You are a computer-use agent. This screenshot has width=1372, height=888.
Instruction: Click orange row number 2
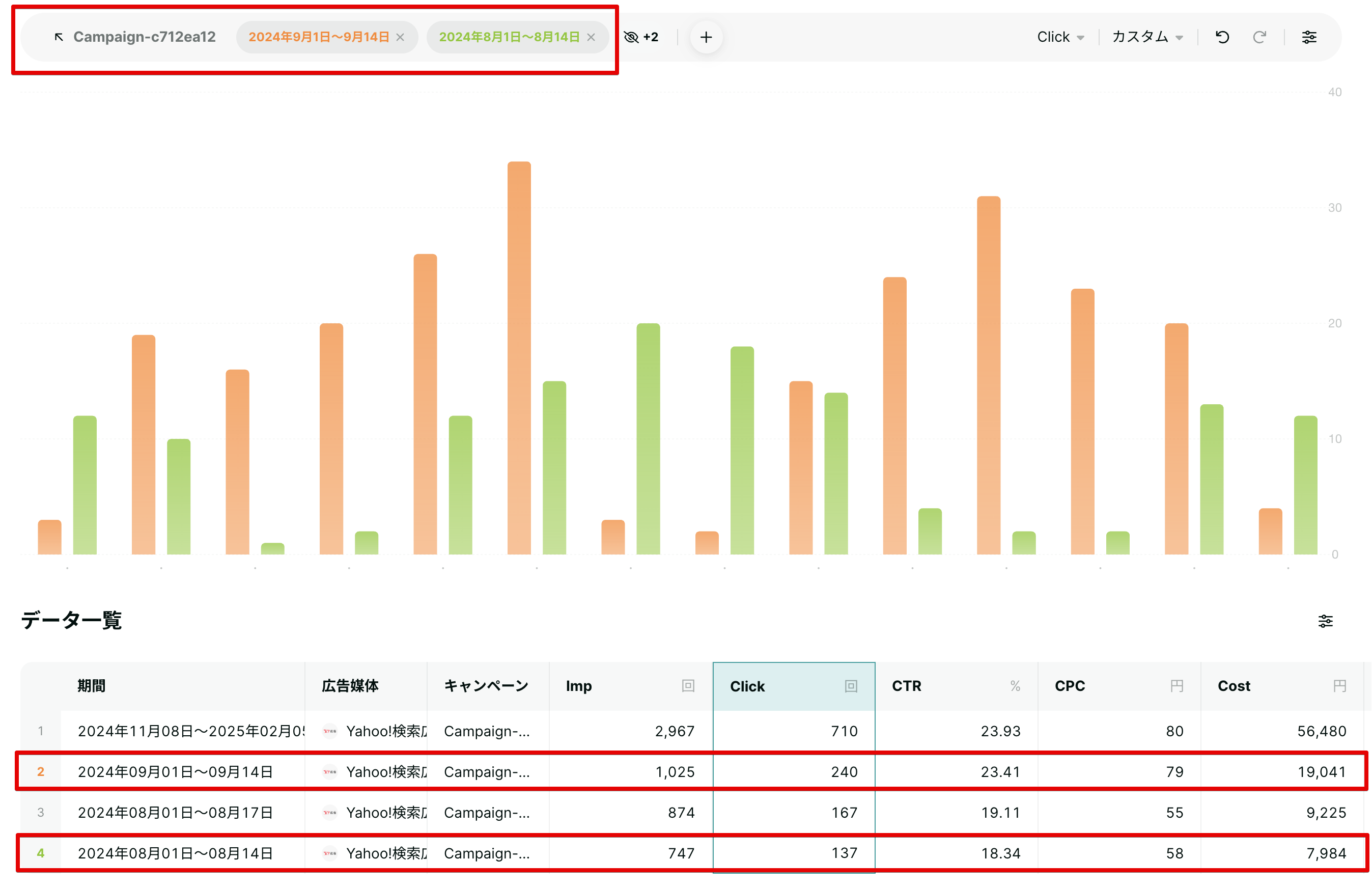[x=40, y=771]
